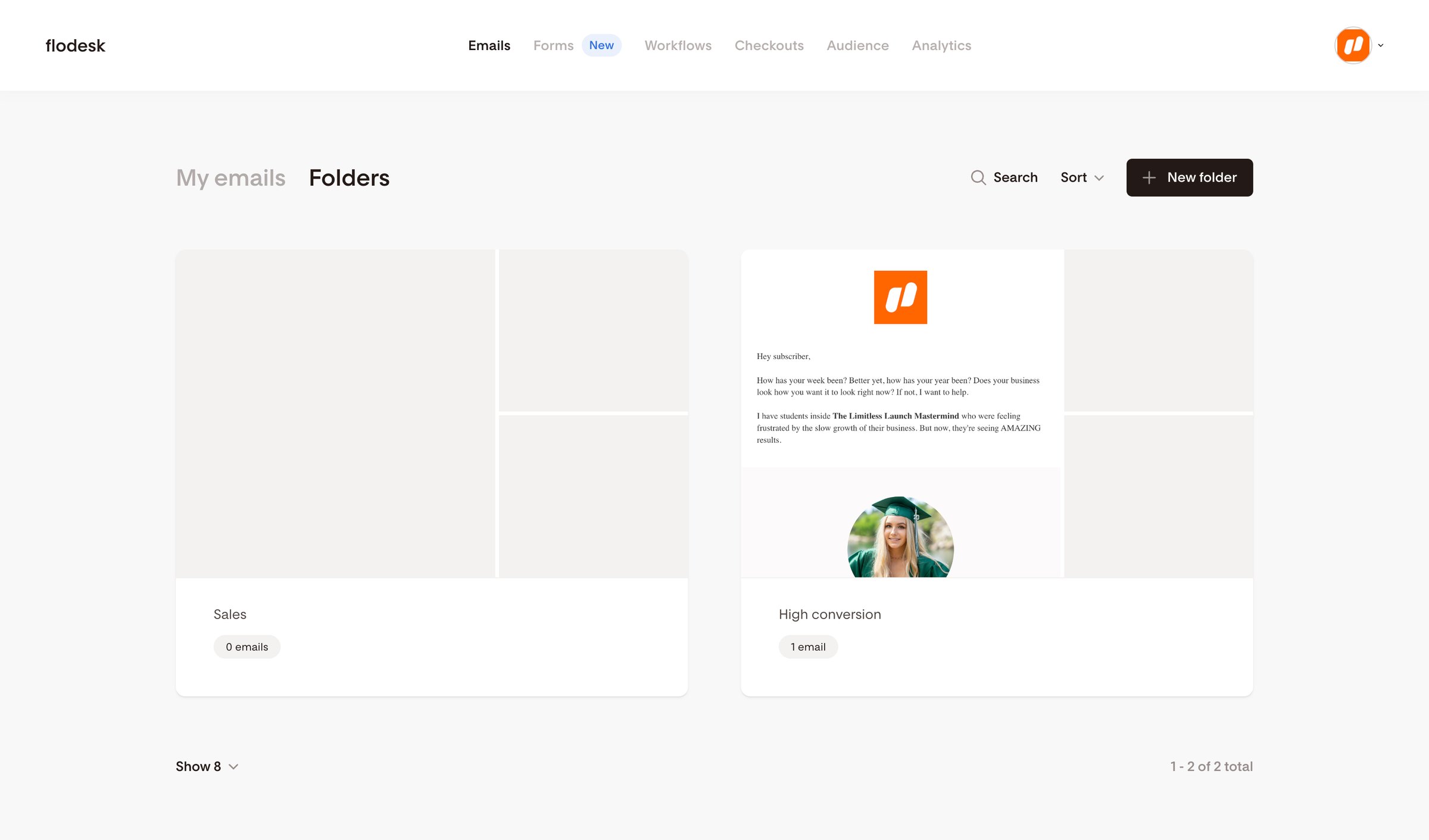Click the Sales folder name
This screenshot has height=840, width=1429.
230,614
